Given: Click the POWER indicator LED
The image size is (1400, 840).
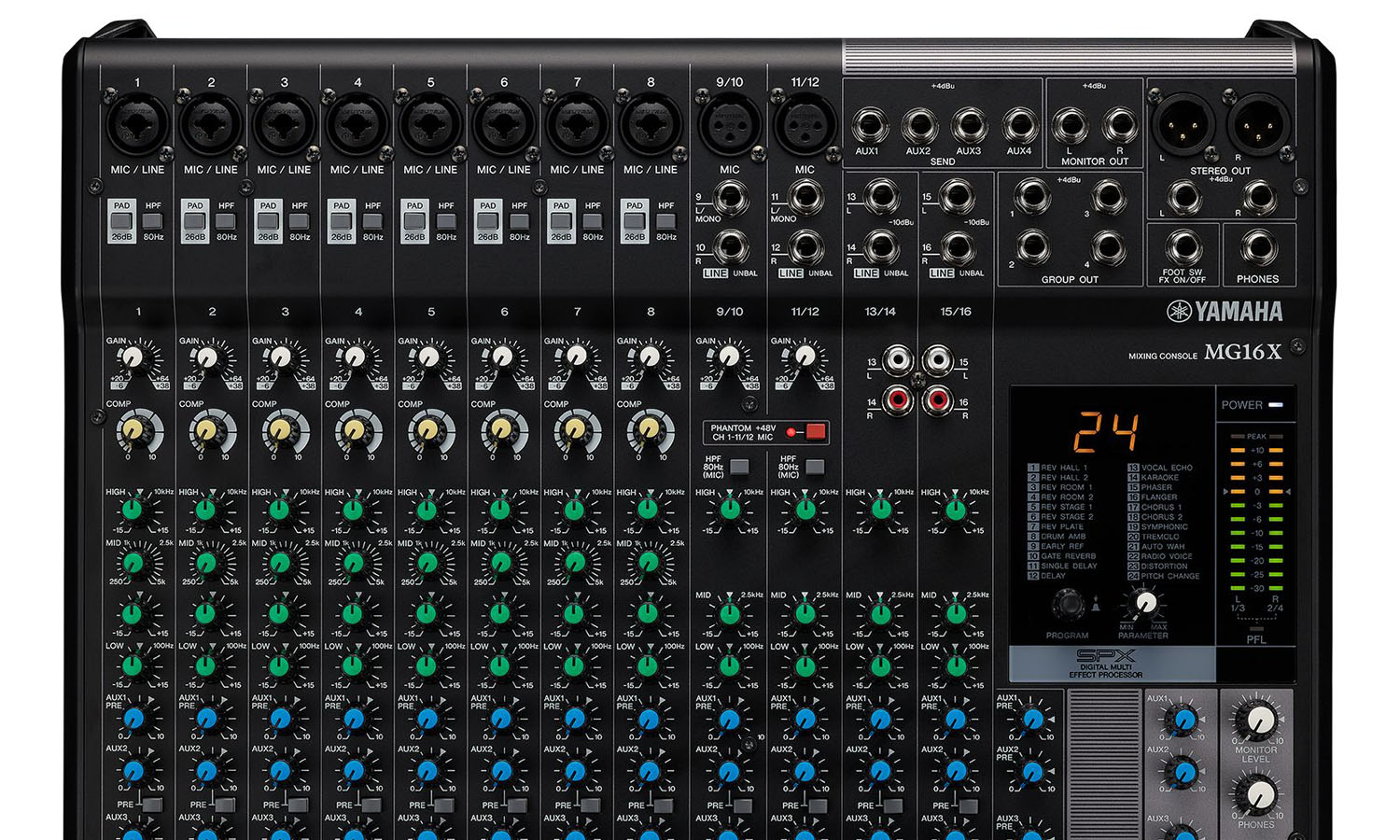Looking at the screenshot, I should click(1276, 405).
